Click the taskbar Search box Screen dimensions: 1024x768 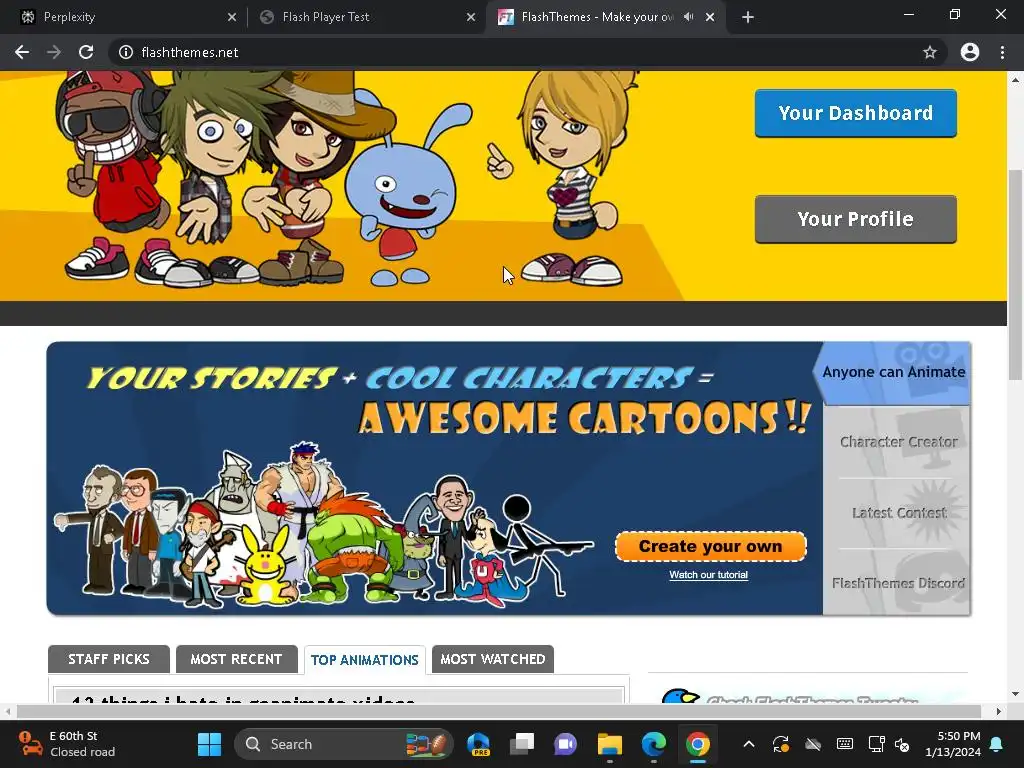coord(344,744)
